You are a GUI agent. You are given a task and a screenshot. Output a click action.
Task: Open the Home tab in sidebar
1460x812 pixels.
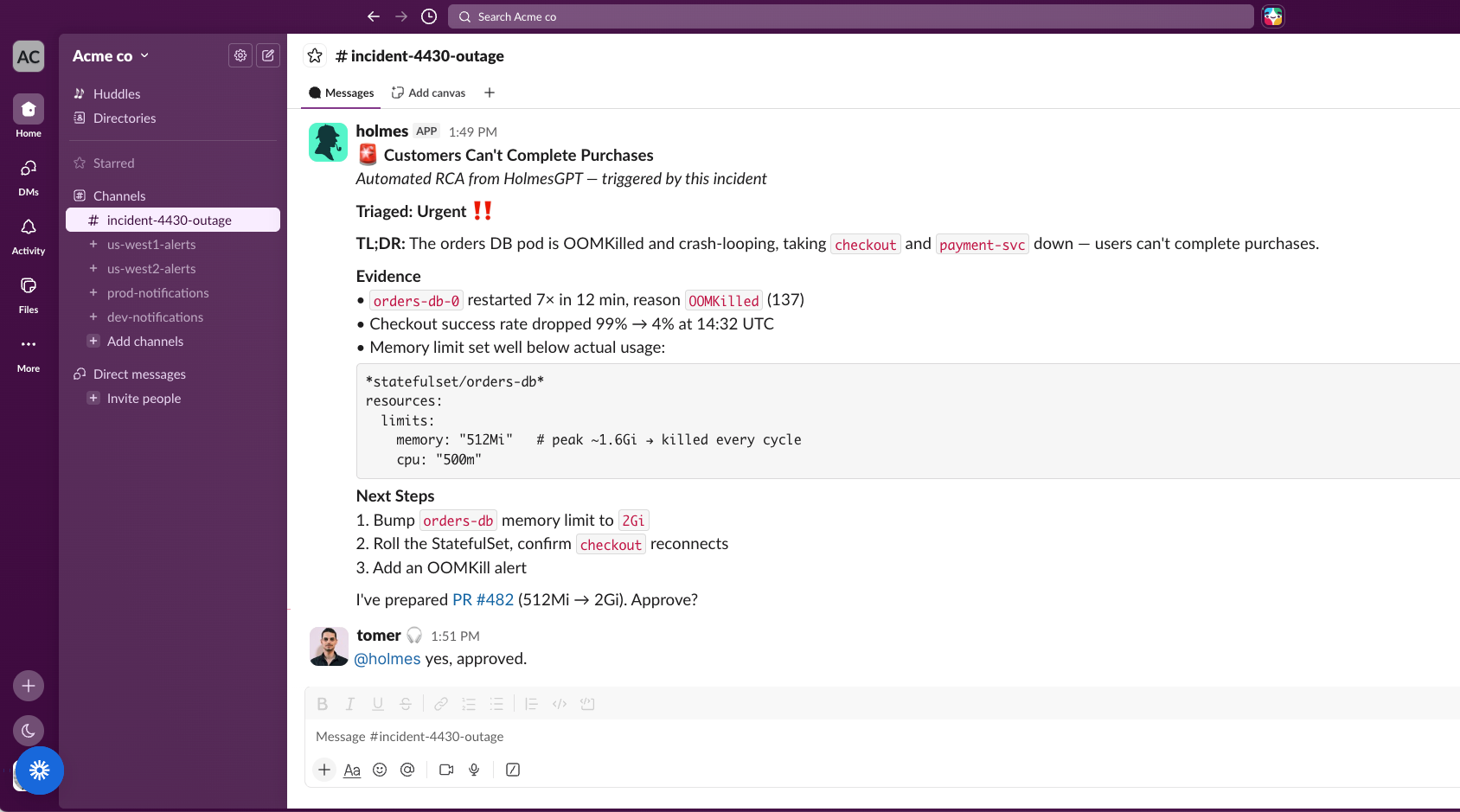pos(29,117)
